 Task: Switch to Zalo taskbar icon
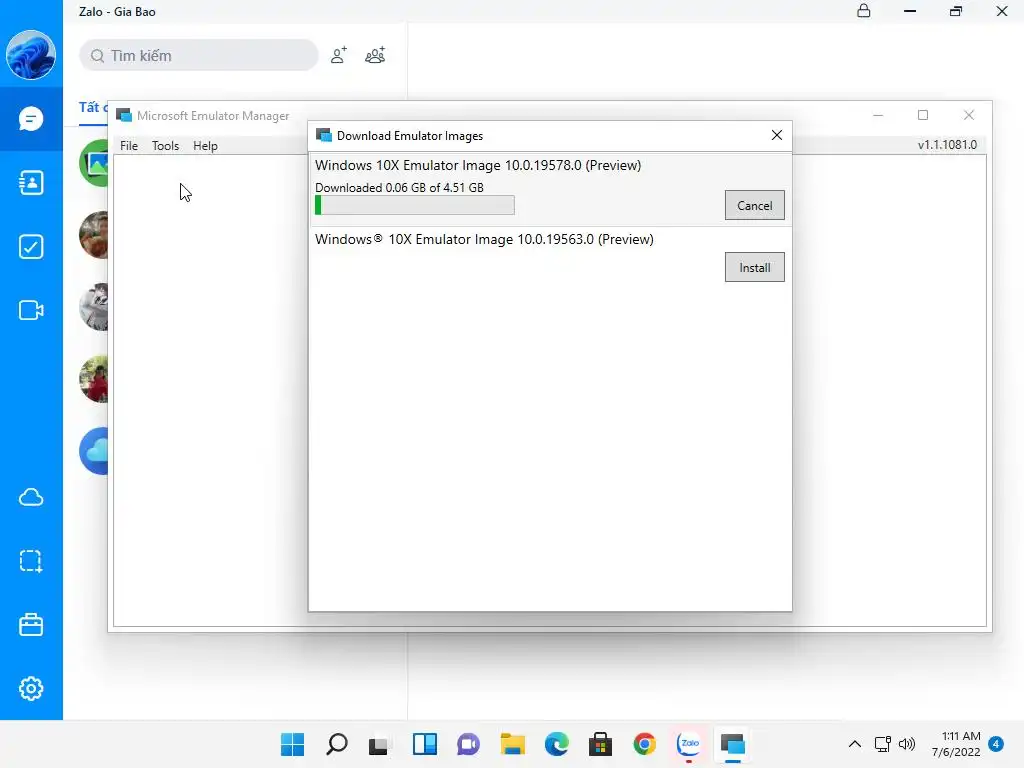(689, 744)
